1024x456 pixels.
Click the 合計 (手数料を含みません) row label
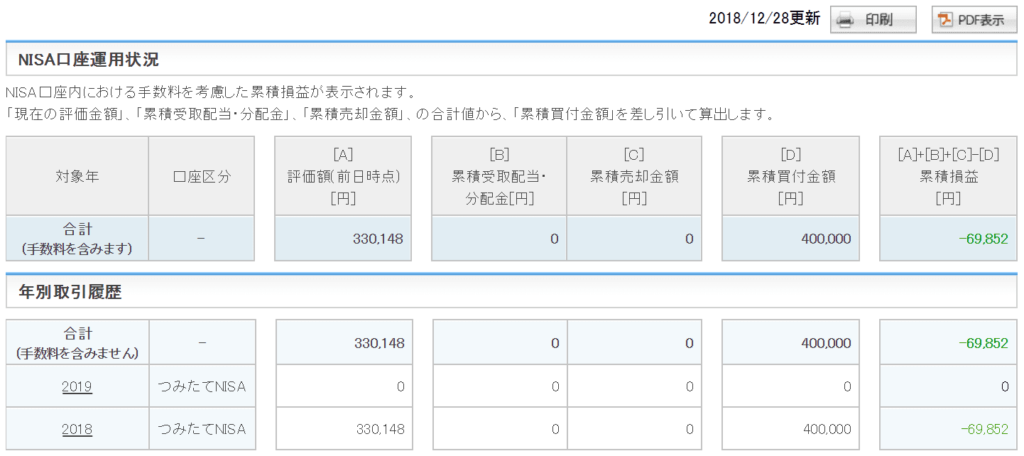pyautogui.click(x=77, y=343)
